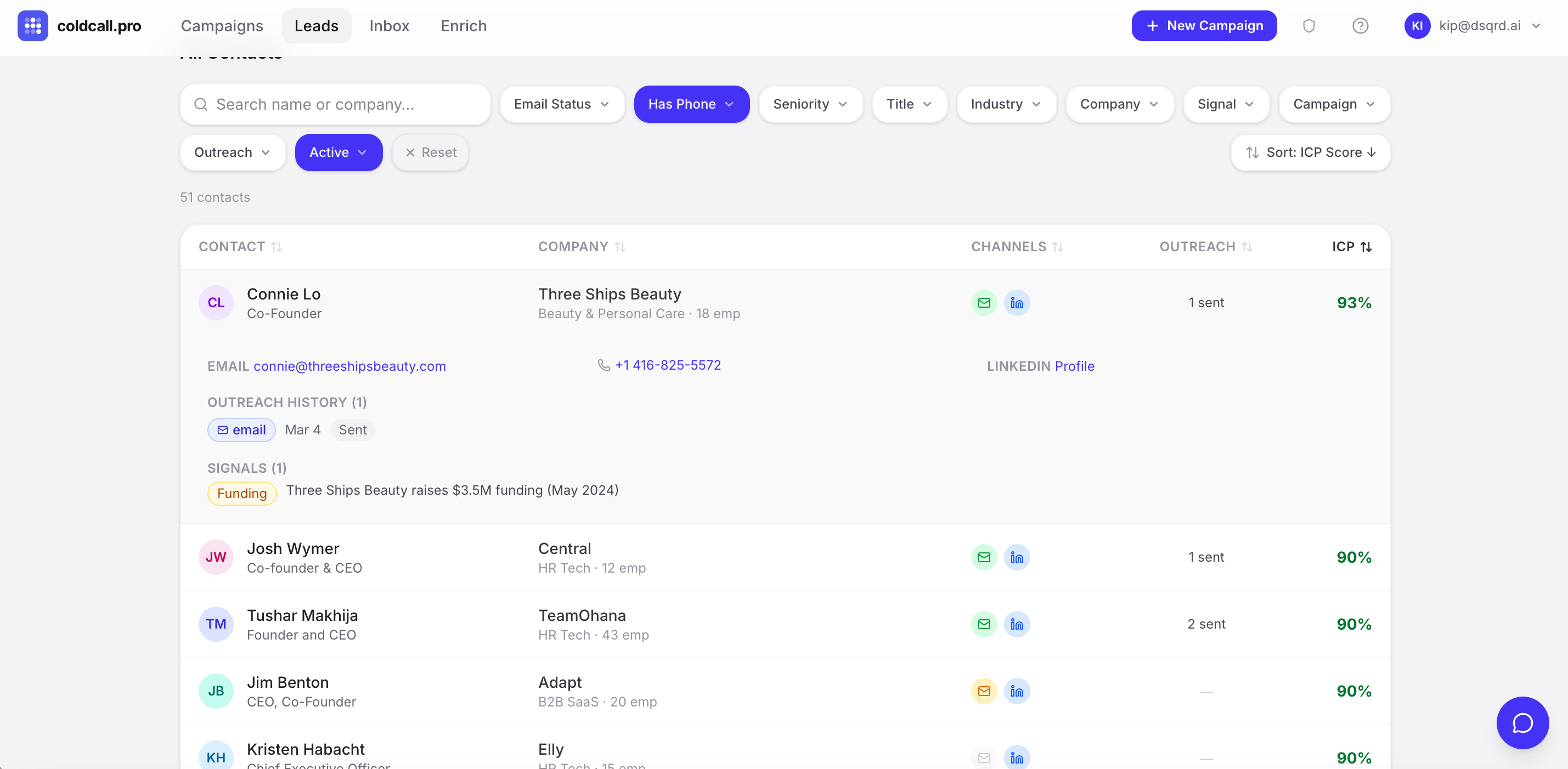Toggle sorting on the Channels column header

[1017, 246]
